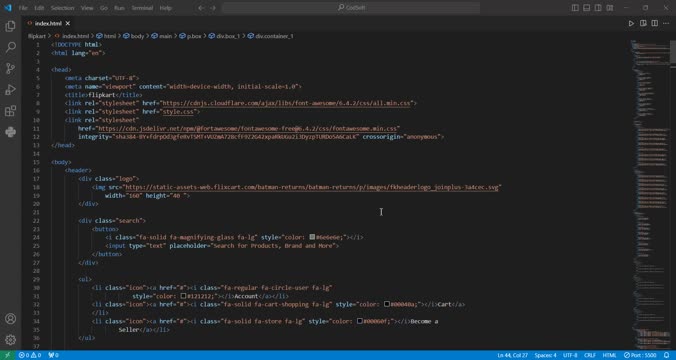Open the Python extension view in activity bar
Screen dimensions: 676x360
coord(10,132)
